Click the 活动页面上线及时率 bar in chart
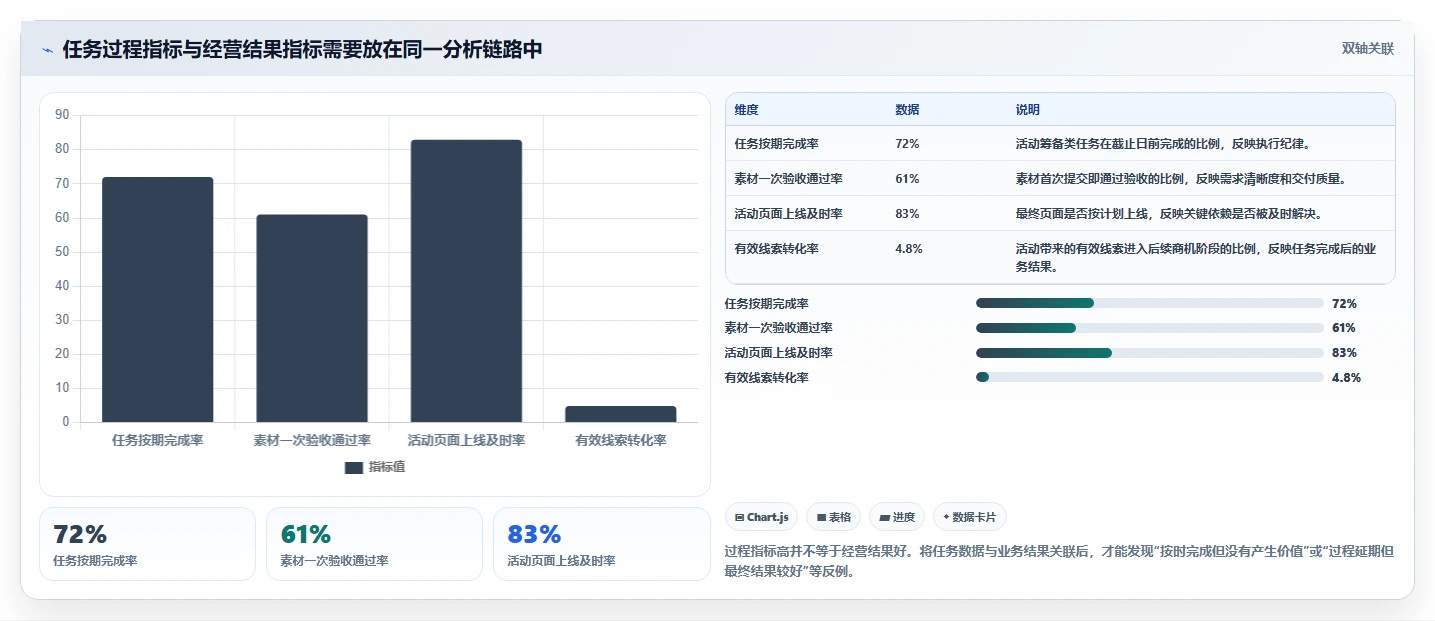This screenshot has height=621, width=1435. click(466, 281)
